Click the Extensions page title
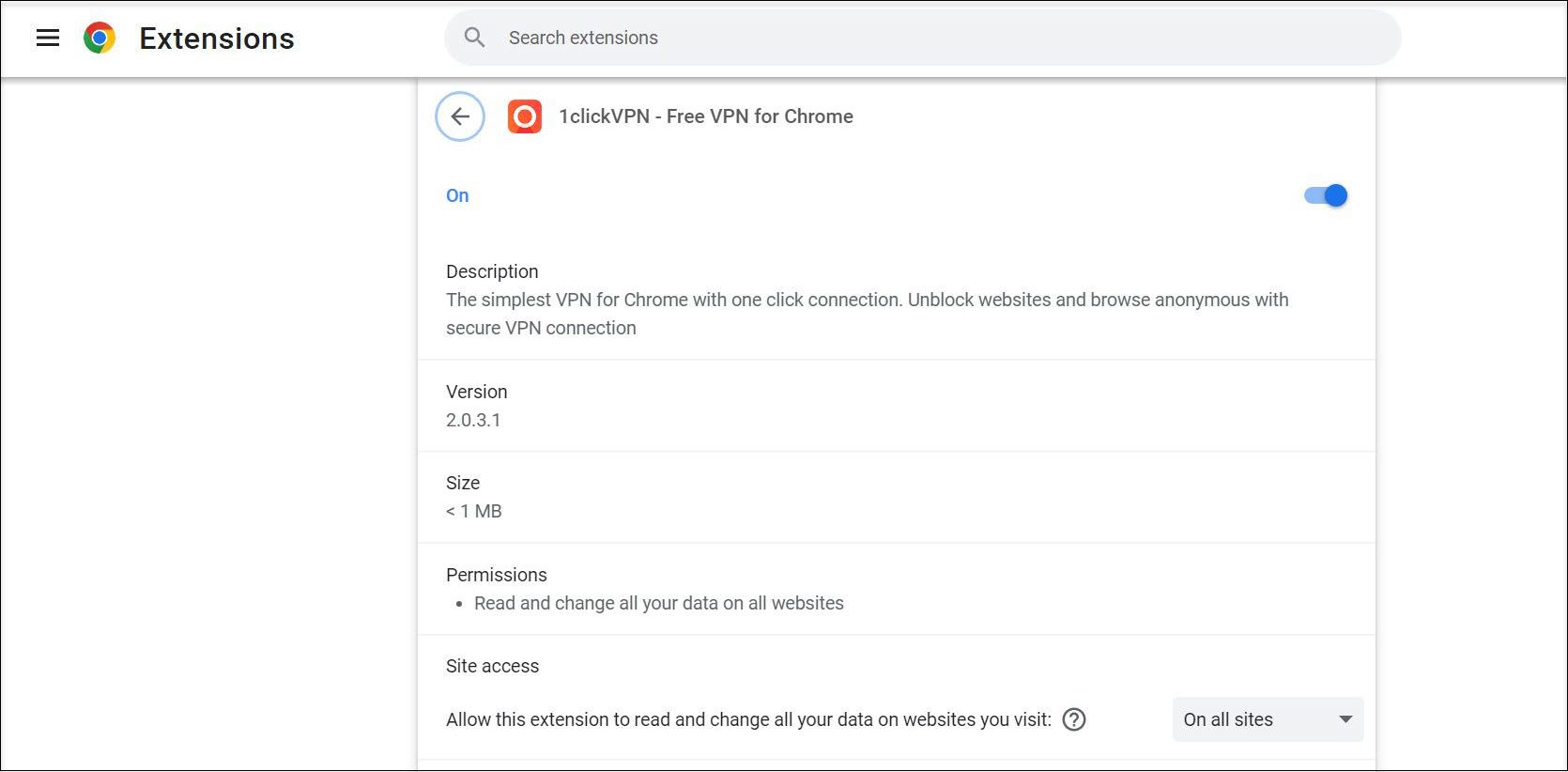 pos(217,39)
